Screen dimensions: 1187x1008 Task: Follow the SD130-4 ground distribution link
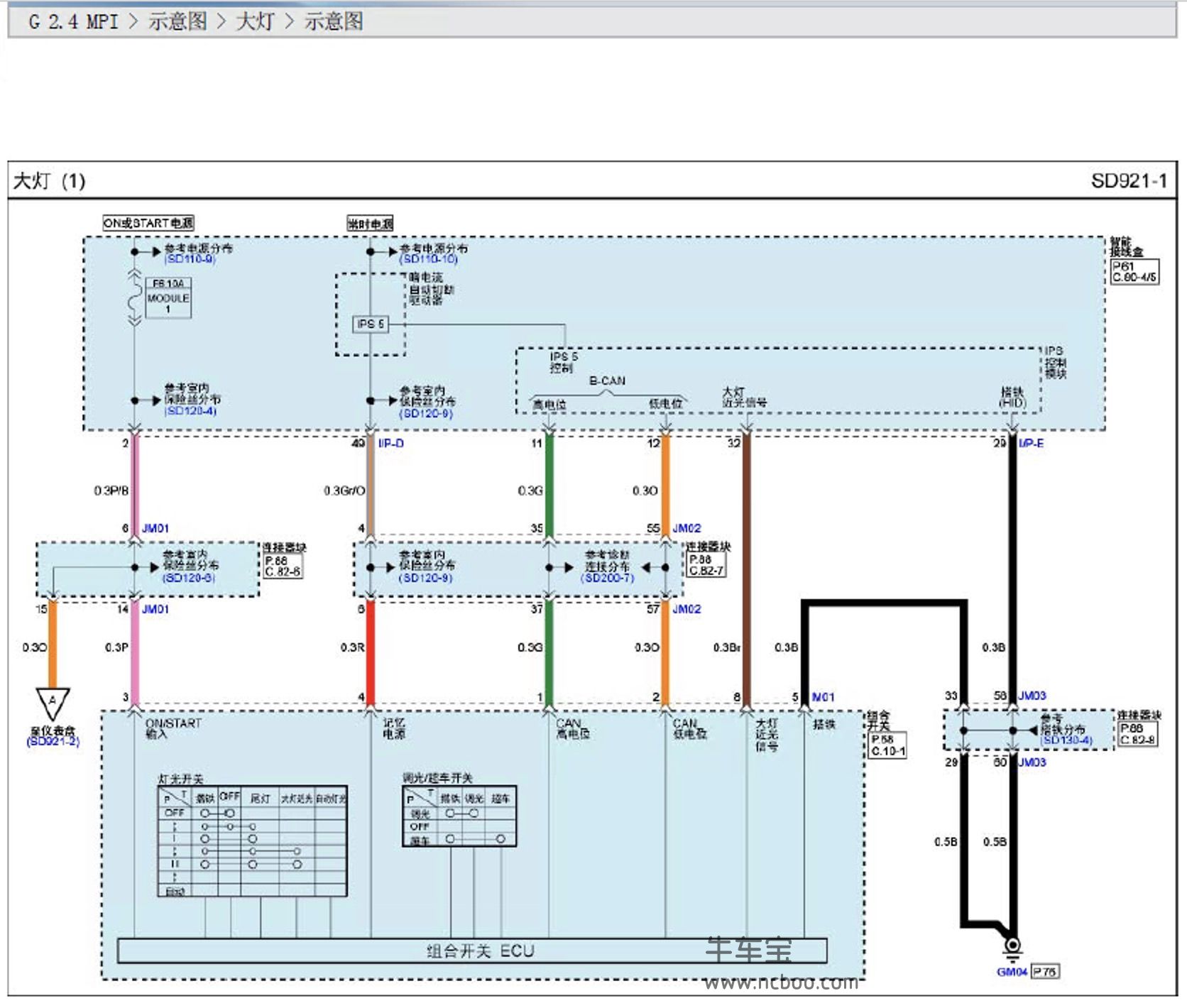pyautogui.click(x=1066, y=740)
